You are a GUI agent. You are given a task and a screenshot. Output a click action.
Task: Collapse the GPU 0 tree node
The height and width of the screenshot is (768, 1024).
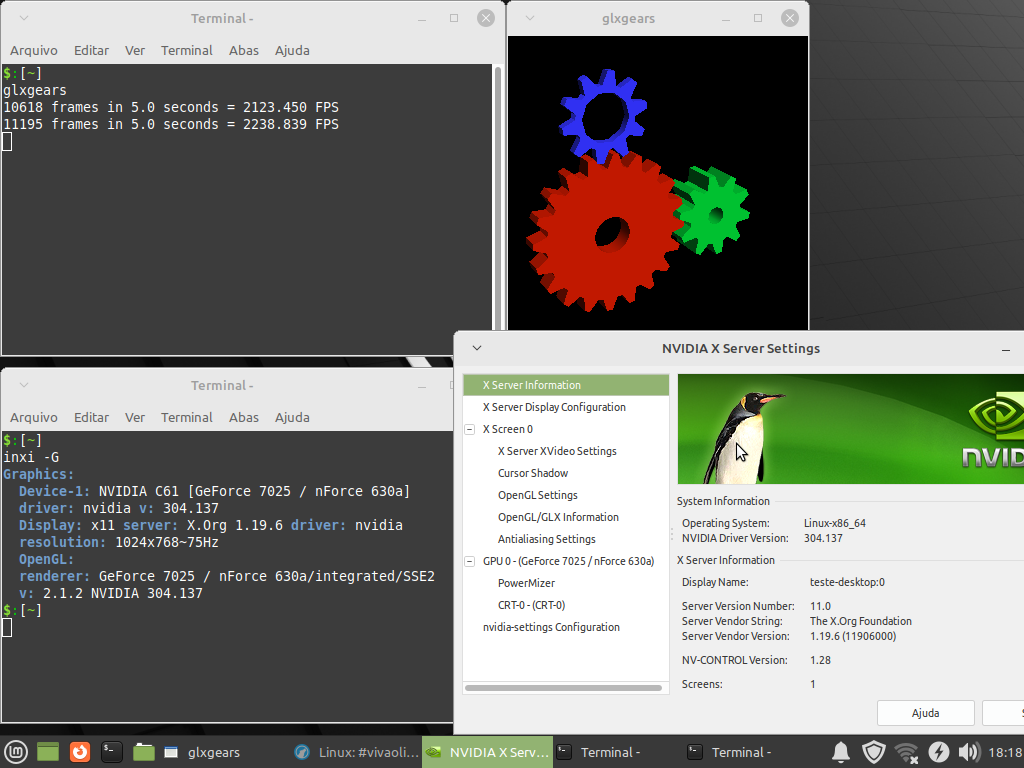tap(470, 561)
